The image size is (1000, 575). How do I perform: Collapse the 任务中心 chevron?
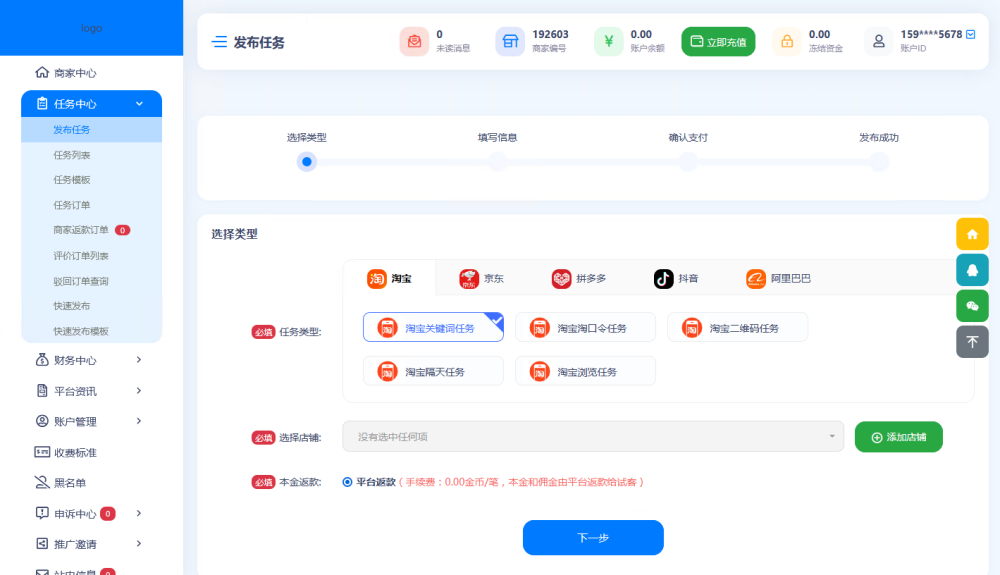(139, 103)
